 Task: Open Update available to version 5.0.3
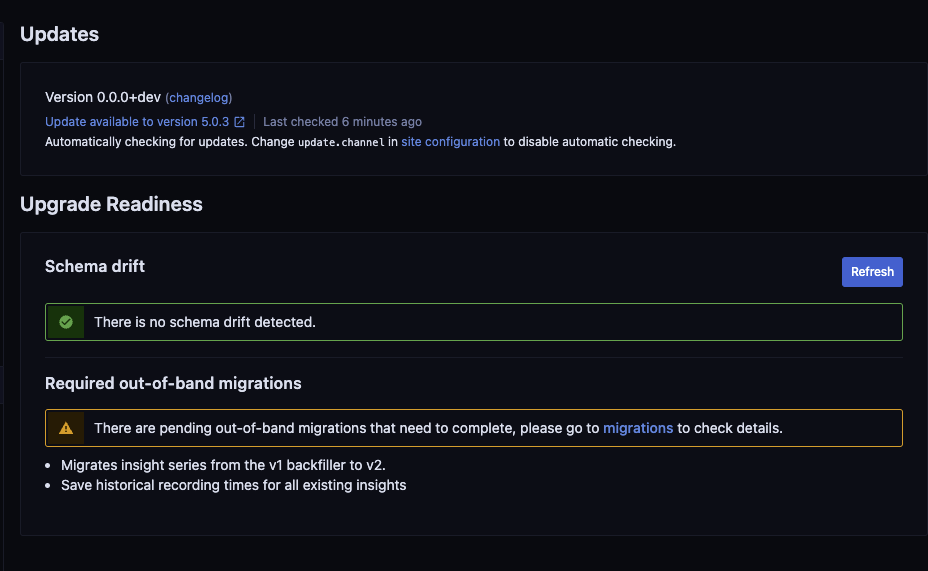(x=137, y=122)
